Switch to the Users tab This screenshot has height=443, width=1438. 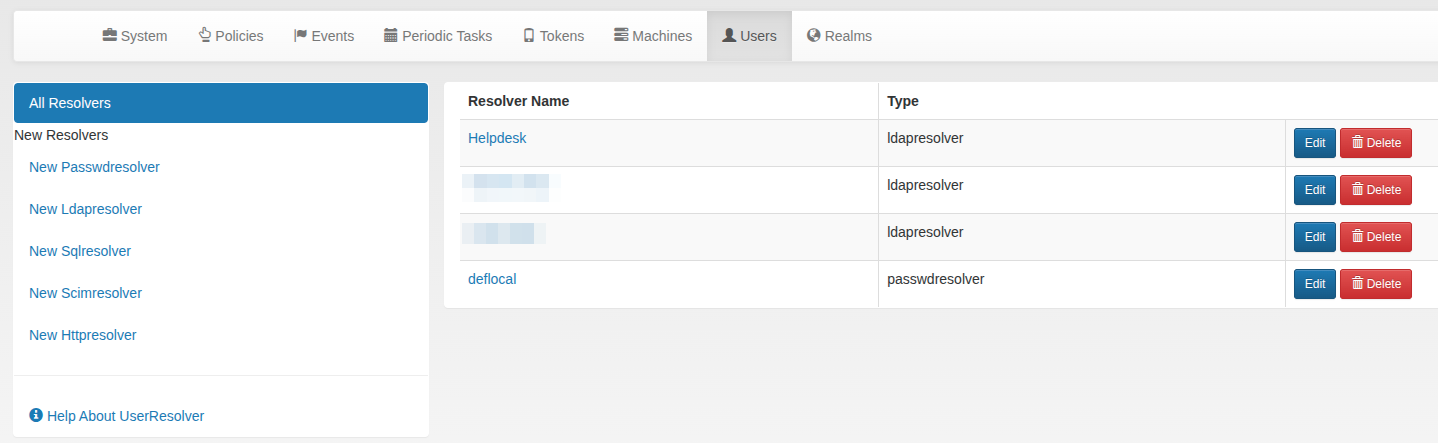coord(749,36)
